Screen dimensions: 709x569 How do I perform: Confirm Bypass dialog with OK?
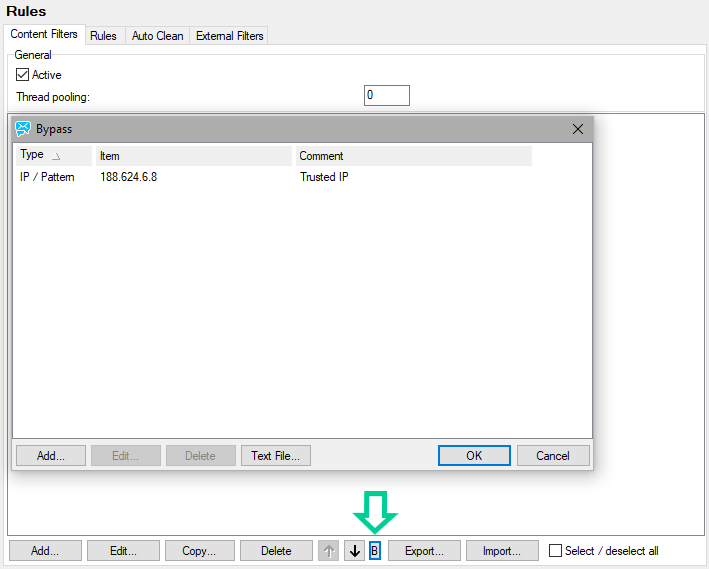click(474, 455)
